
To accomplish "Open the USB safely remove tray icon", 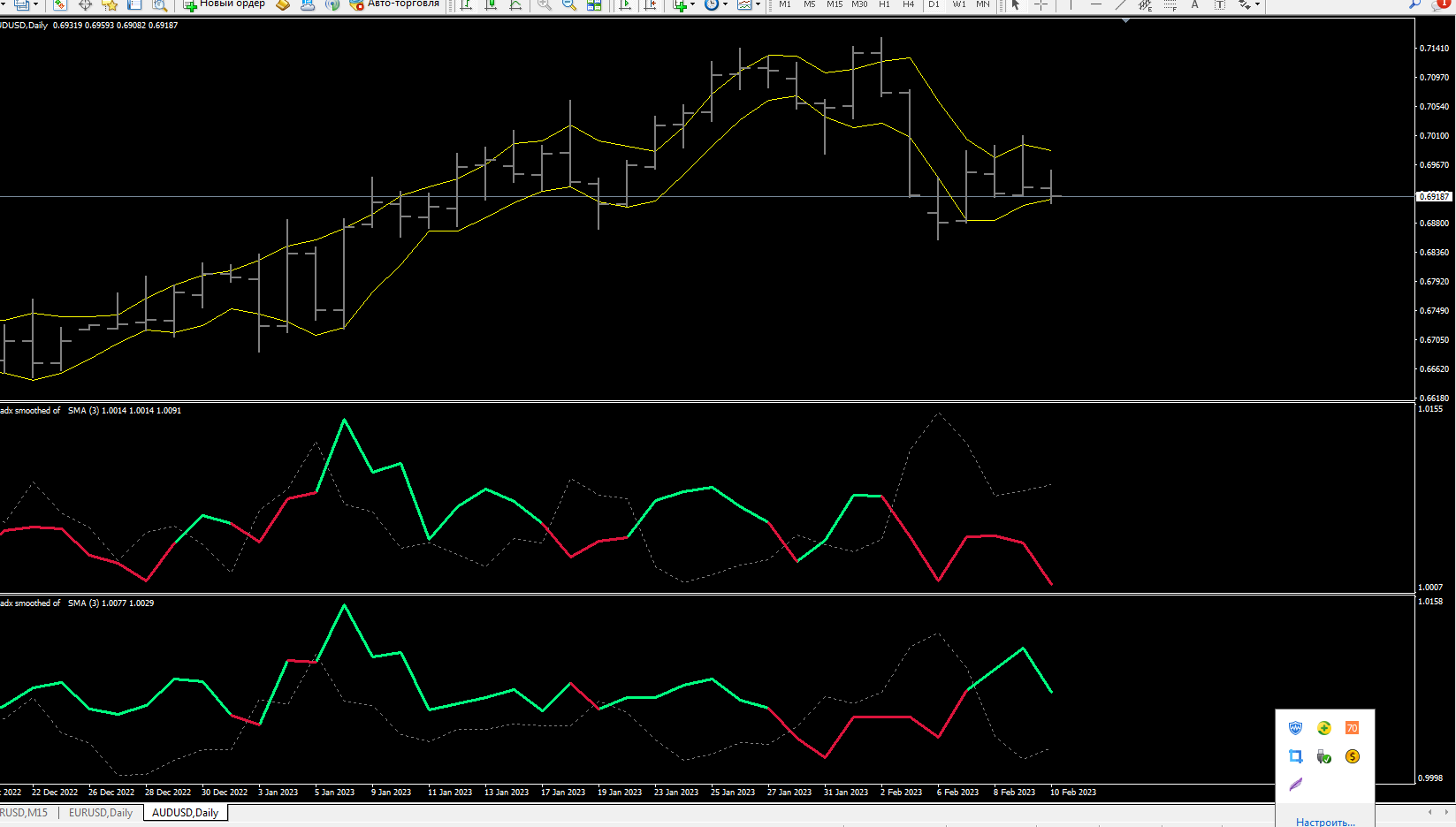I will pyautogui.click(x=1323, y=756).
